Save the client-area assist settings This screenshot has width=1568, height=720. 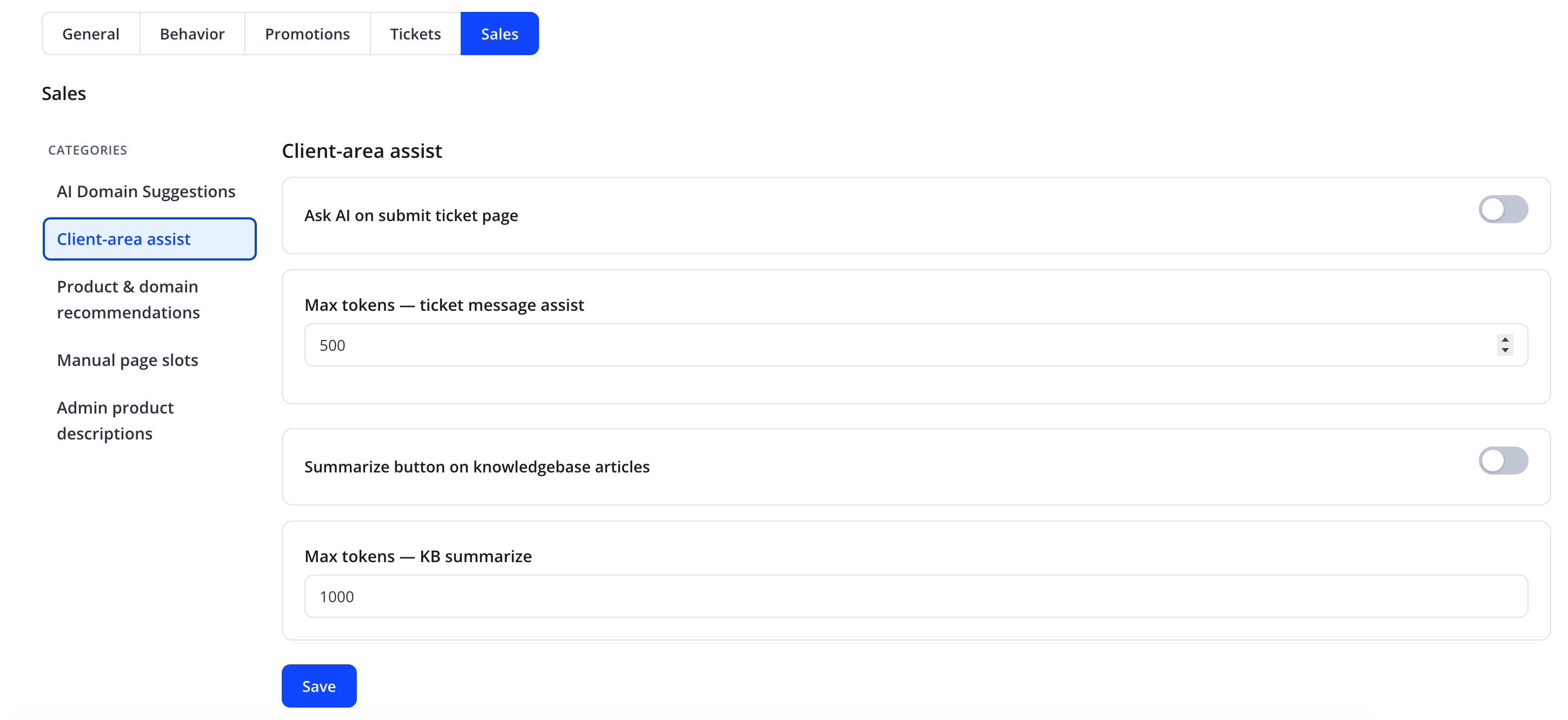tap(319, 686)
